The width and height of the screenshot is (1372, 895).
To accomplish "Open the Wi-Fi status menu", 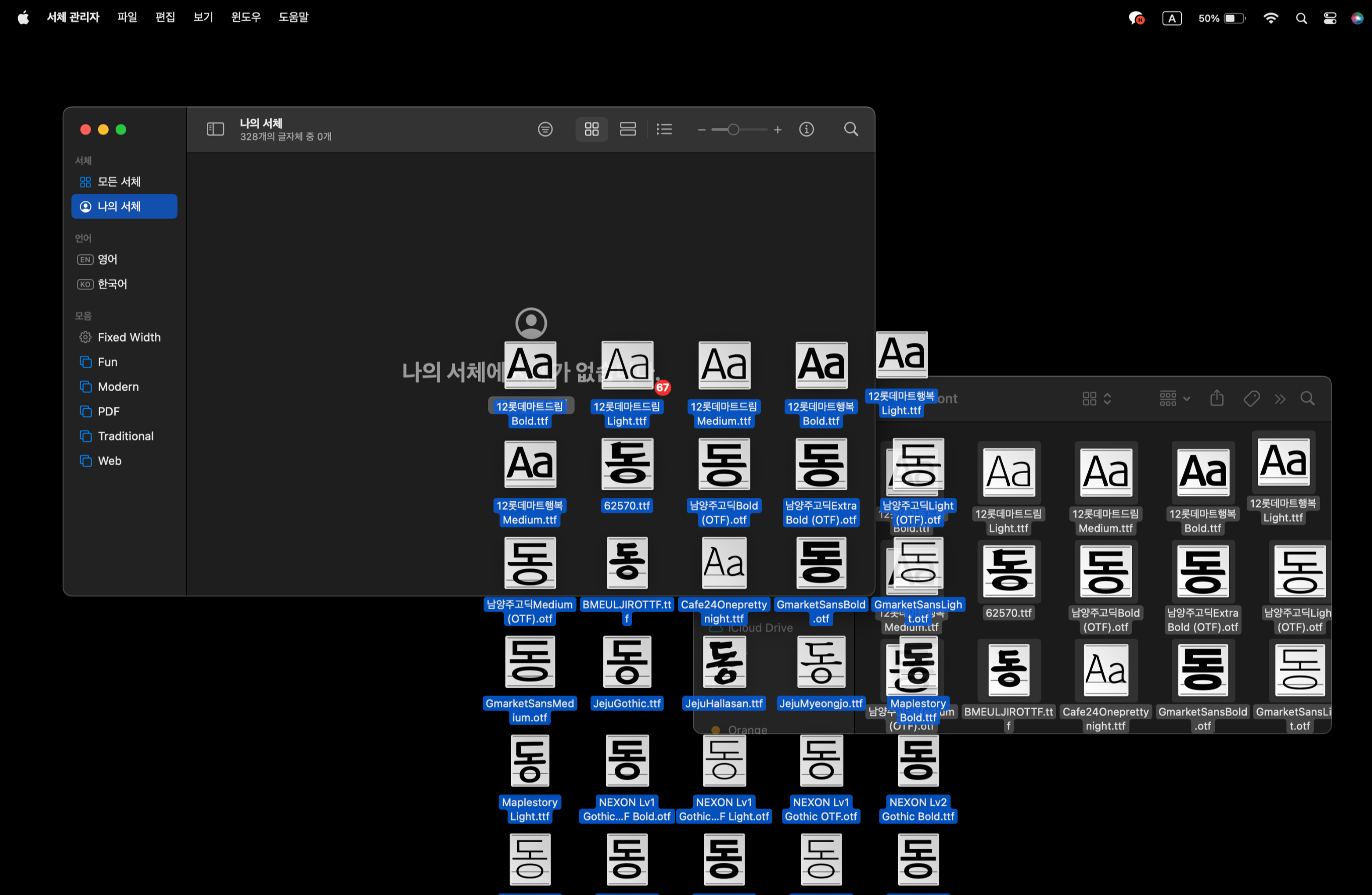I will [x=1270, y=19].
